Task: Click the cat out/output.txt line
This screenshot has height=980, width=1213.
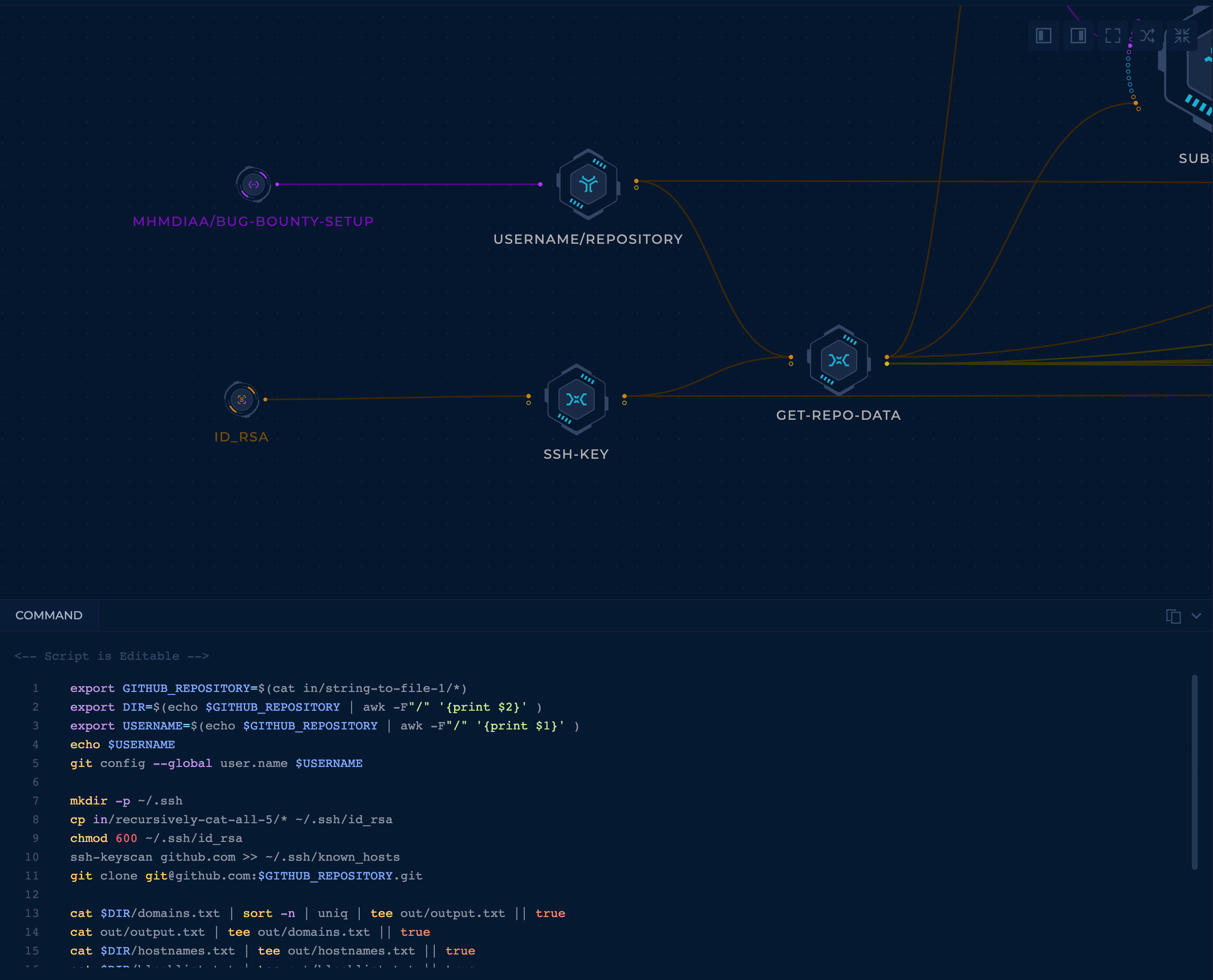Action: tap(250, 932)
